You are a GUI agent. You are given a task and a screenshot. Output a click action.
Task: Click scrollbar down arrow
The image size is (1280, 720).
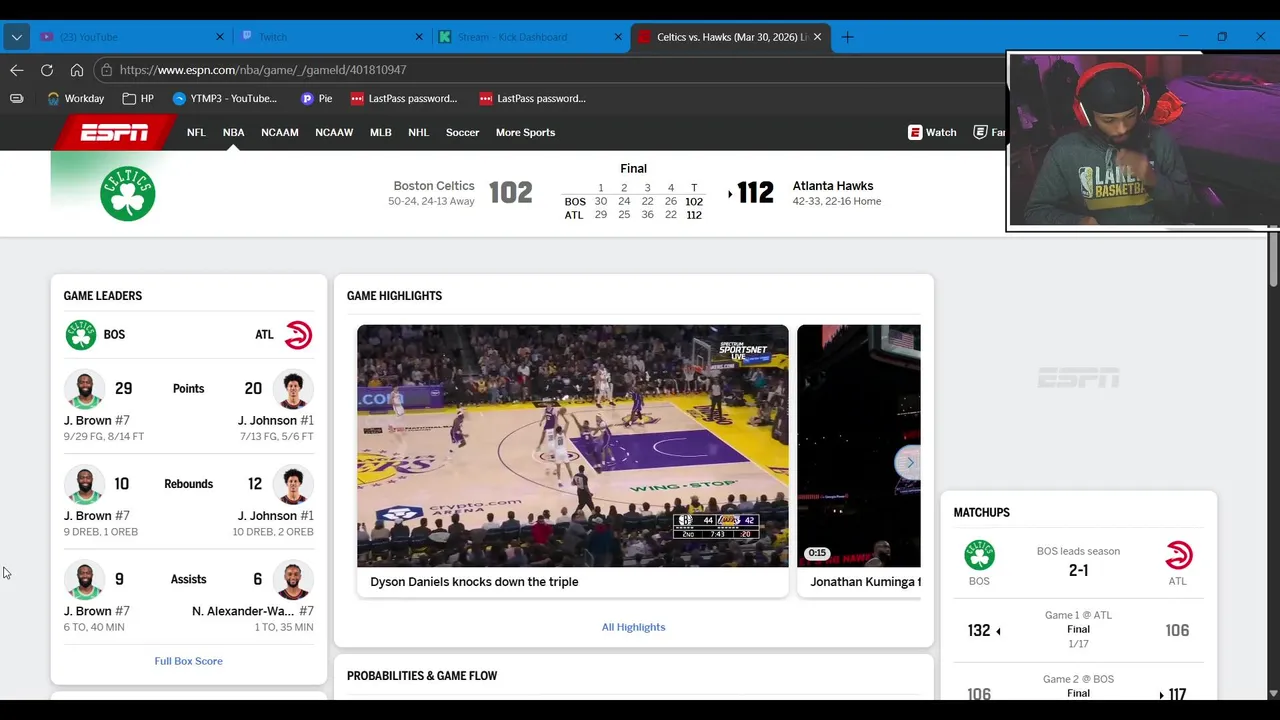point(1273,693)
